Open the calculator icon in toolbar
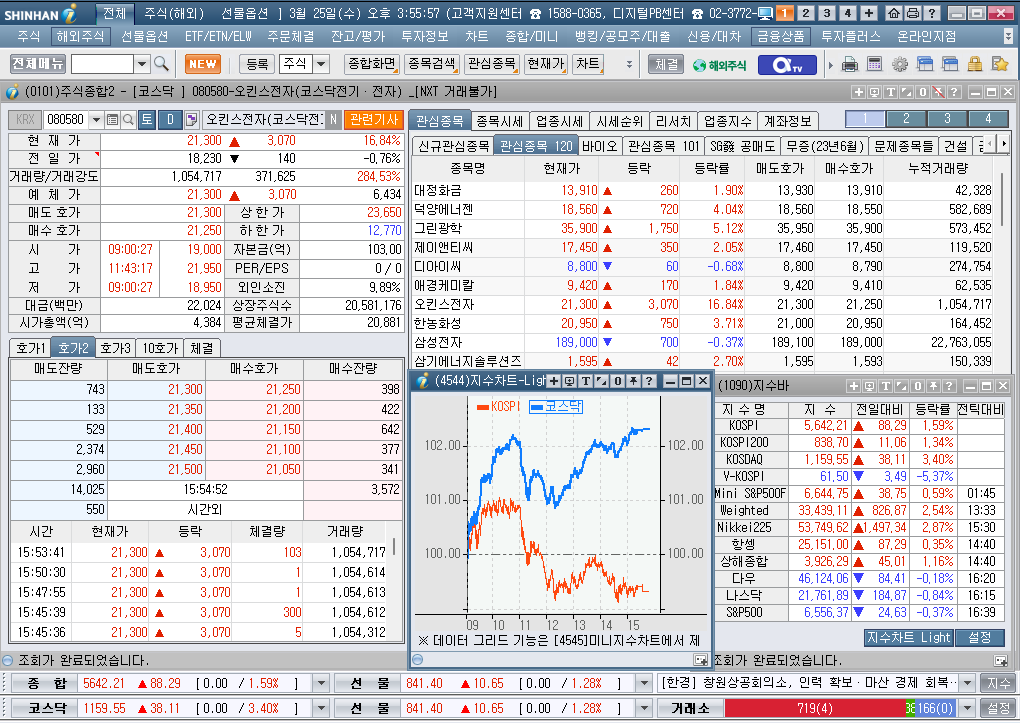 click(x=874, y=64)
